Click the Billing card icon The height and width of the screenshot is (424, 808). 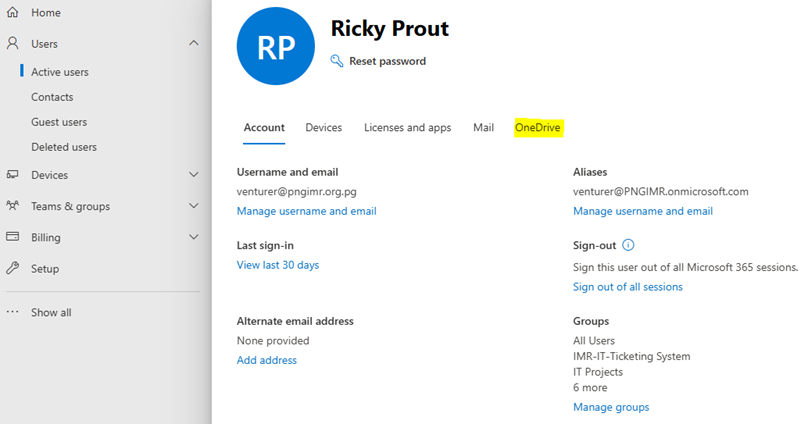pyautogui.click(x=13, y=237)
